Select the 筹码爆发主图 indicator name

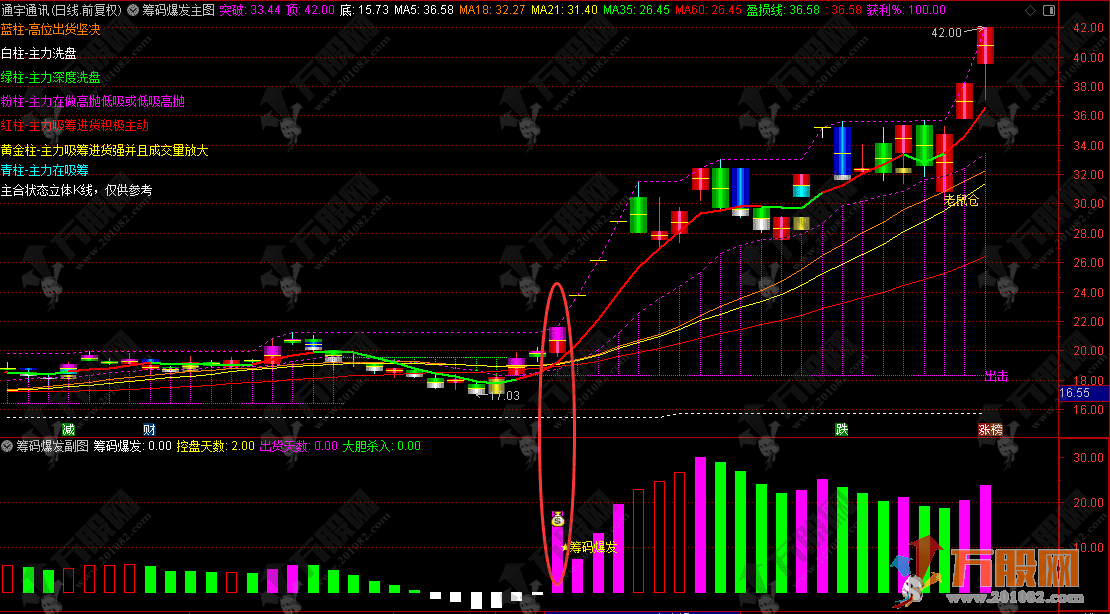(178, 10)
